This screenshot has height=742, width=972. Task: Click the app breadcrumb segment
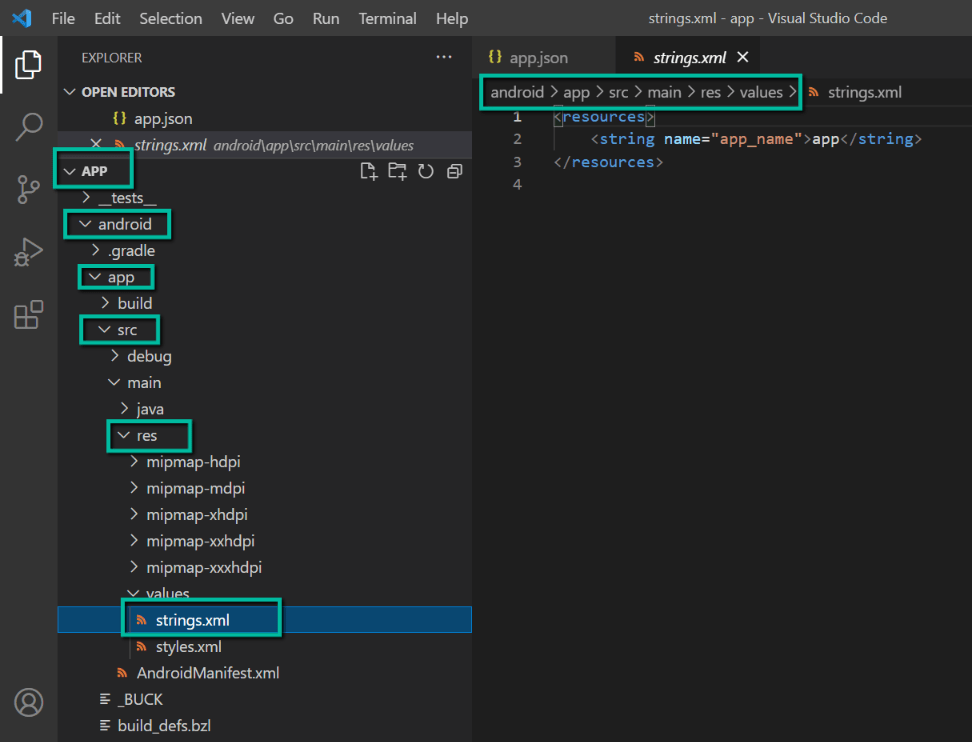(576, 92)
